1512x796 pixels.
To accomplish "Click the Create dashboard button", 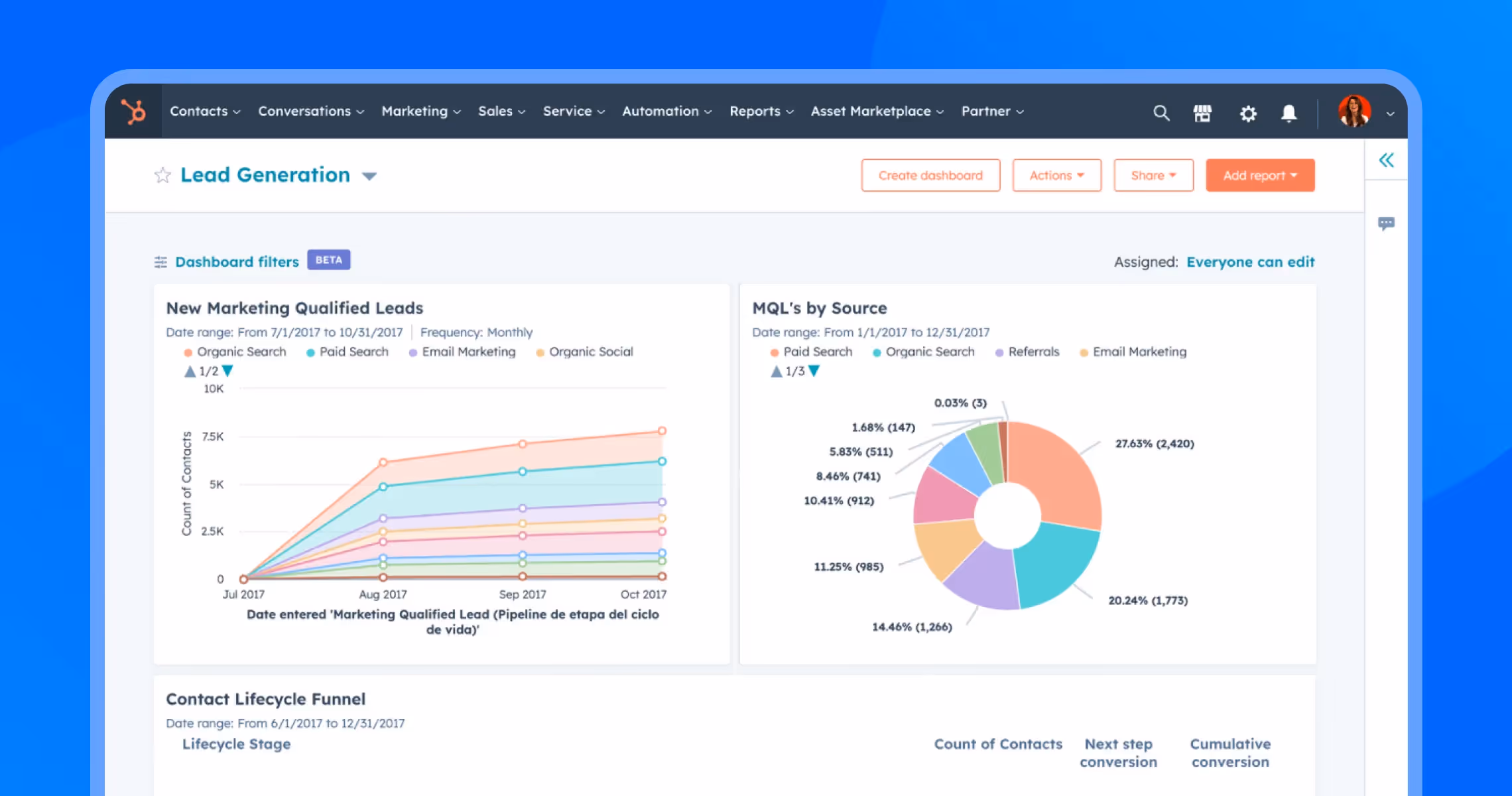I will pyautogui.click(x=930, y=175).
